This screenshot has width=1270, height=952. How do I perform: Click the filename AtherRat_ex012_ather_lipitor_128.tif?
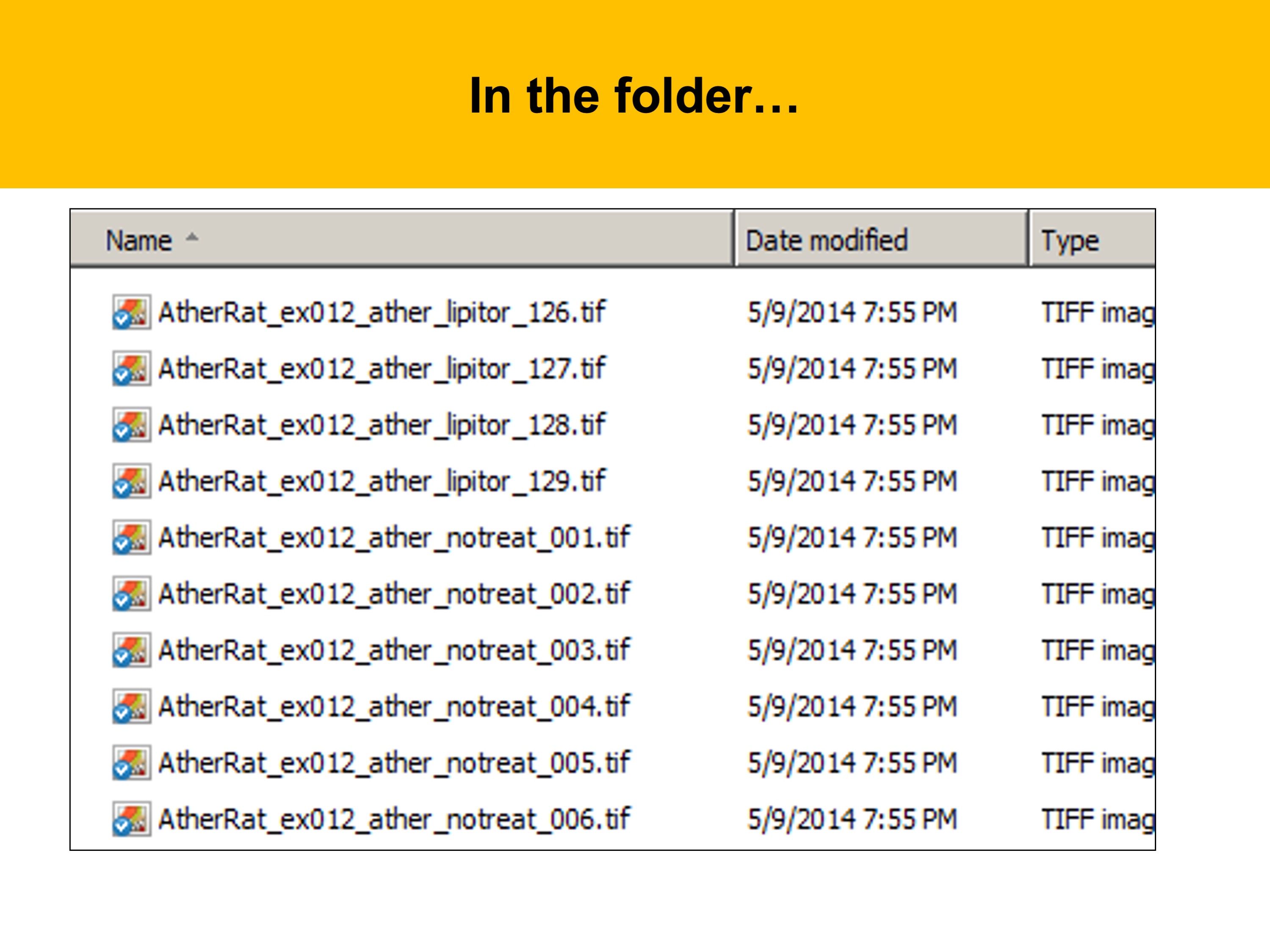[381, 425]
